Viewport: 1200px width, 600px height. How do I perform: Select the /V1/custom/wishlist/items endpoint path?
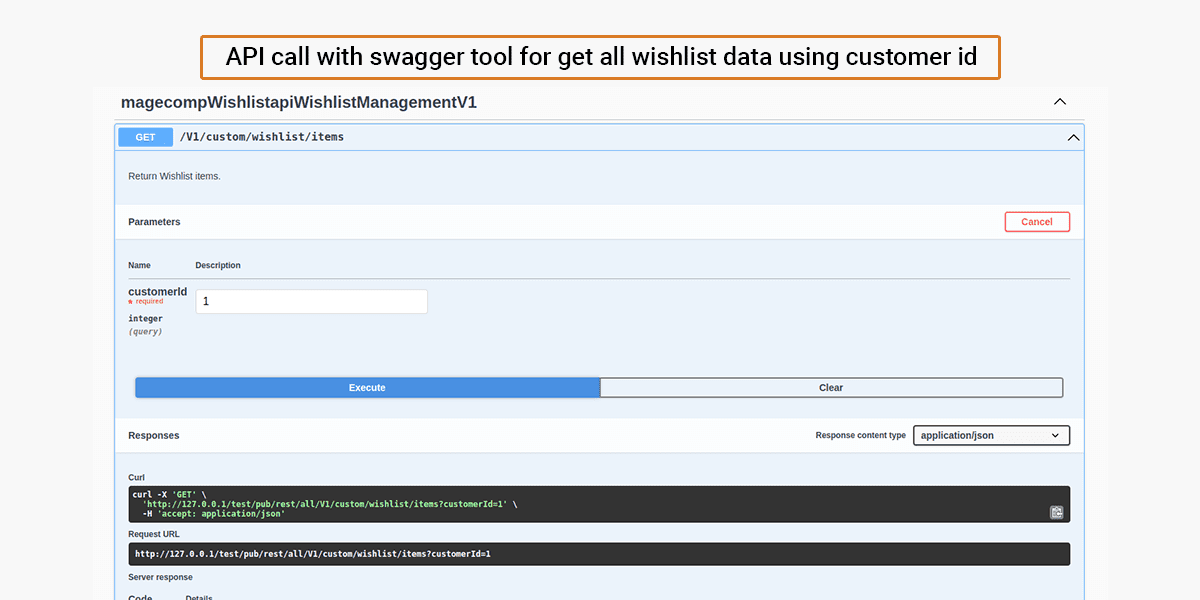(262, 137)
